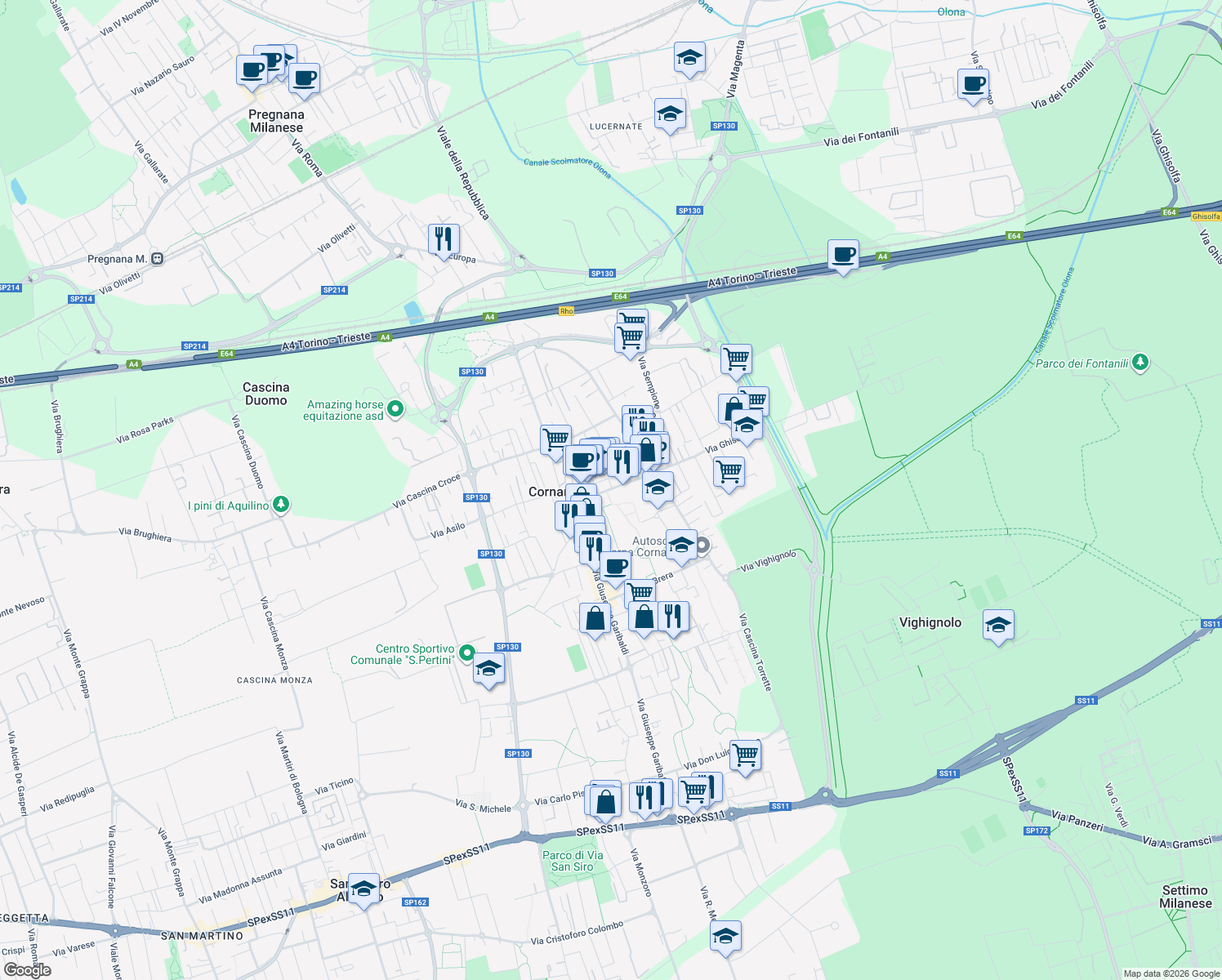Select the coffee cup marker in the top-right corner

point(972,83)
